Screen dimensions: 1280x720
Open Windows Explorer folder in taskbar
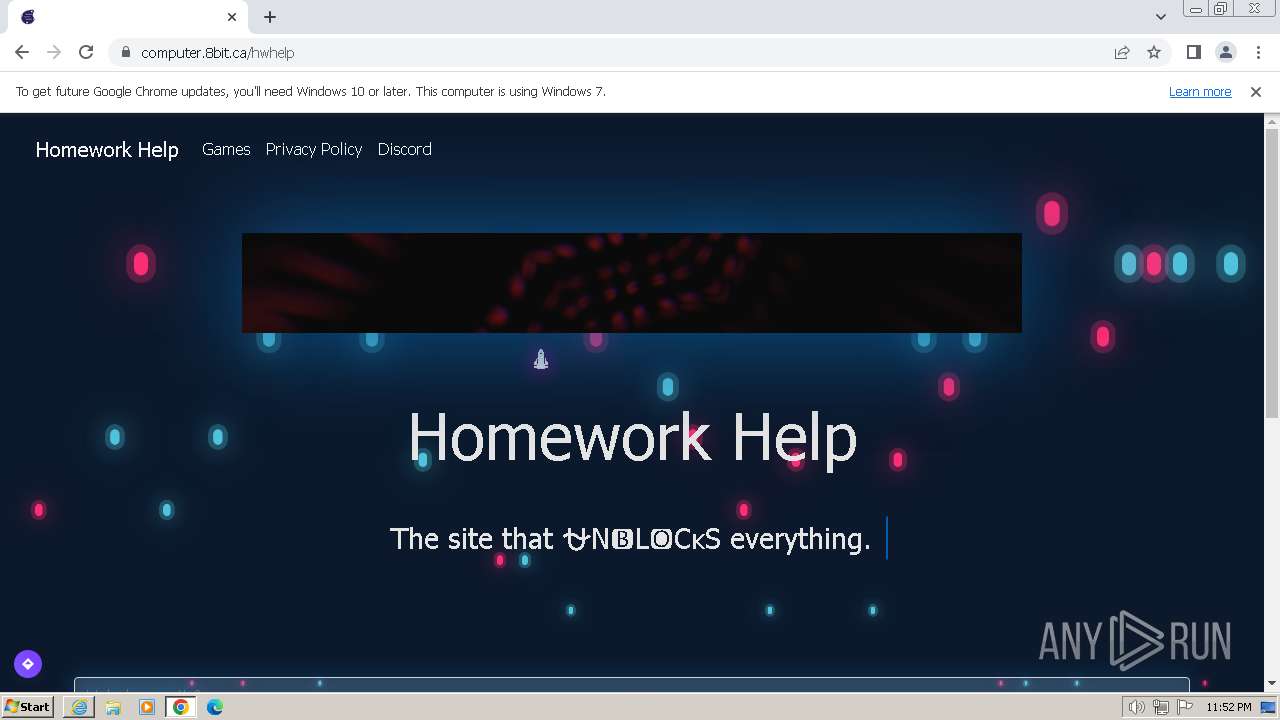pos(113,707)
